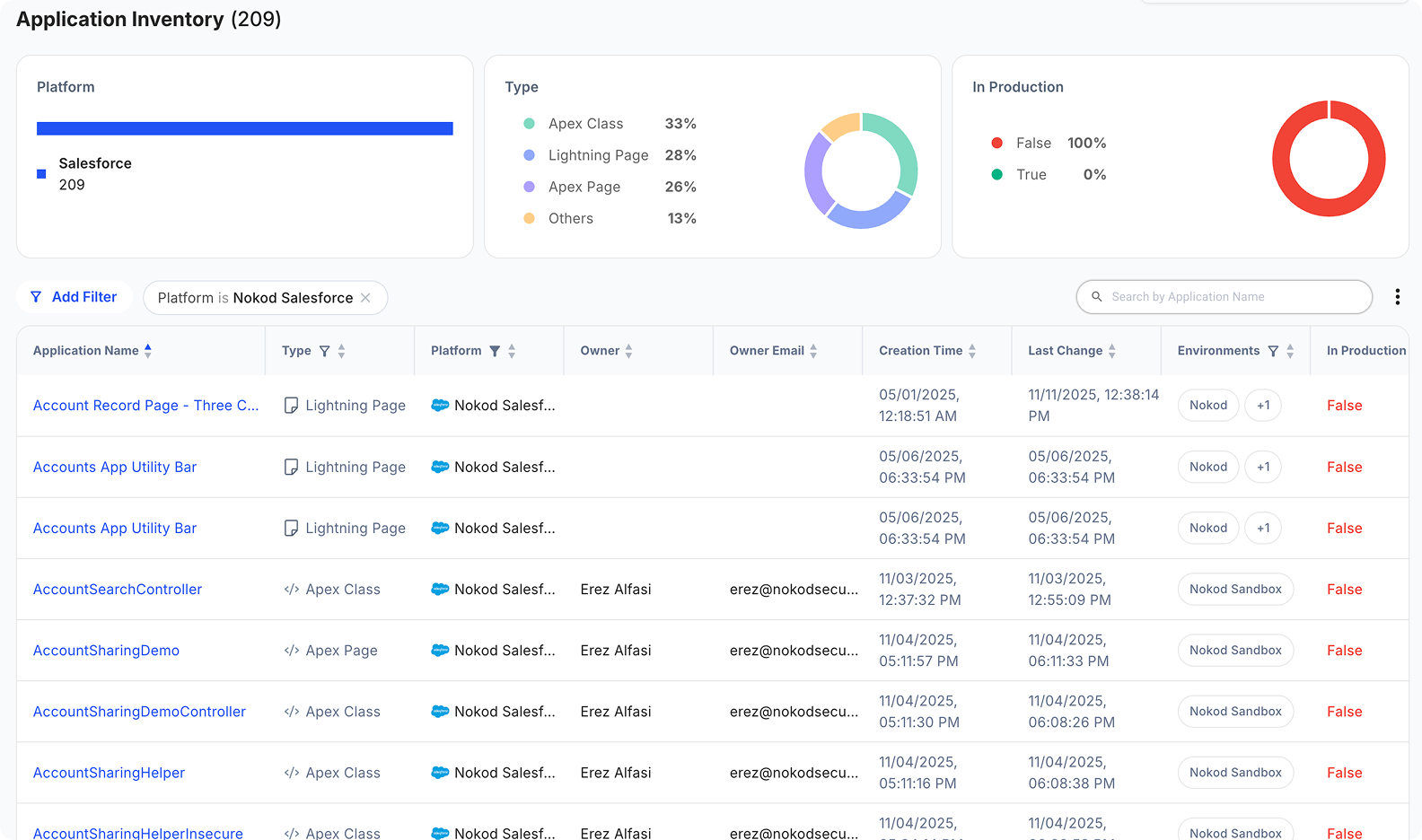Viewport: 1422px width, 840px height.
Task: Sort by Owner Email column arrows
Action: tap(813, 351)
